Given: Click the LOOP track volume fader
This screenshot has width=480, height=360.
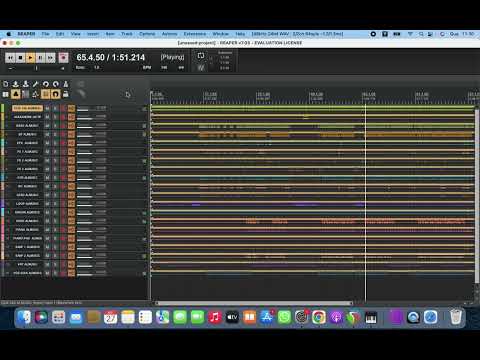Looking at the screenshot, I should point(85,205).
